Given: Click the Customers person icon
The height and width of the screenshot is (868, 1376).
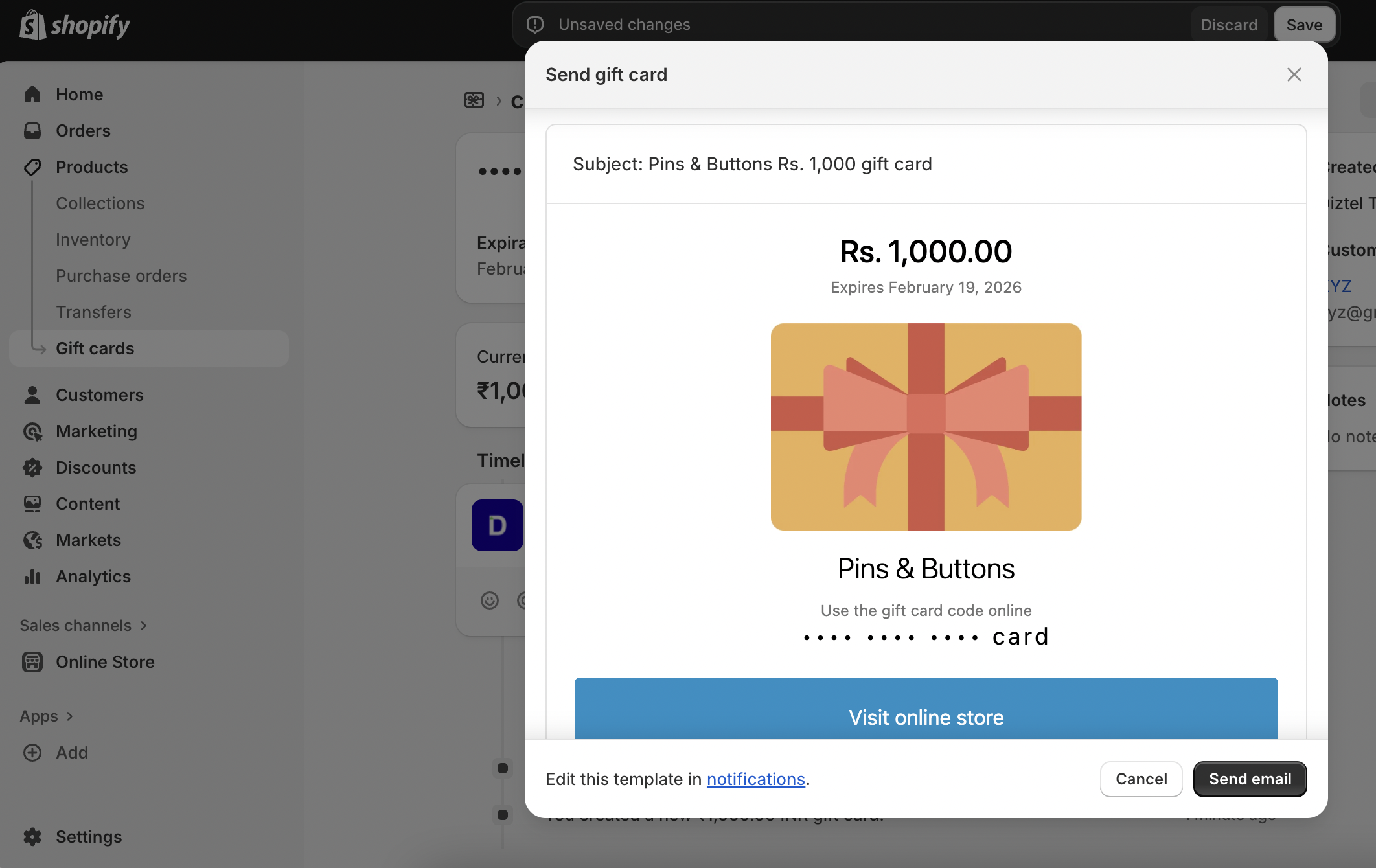Looking at the screenshot, I should 32,395.
